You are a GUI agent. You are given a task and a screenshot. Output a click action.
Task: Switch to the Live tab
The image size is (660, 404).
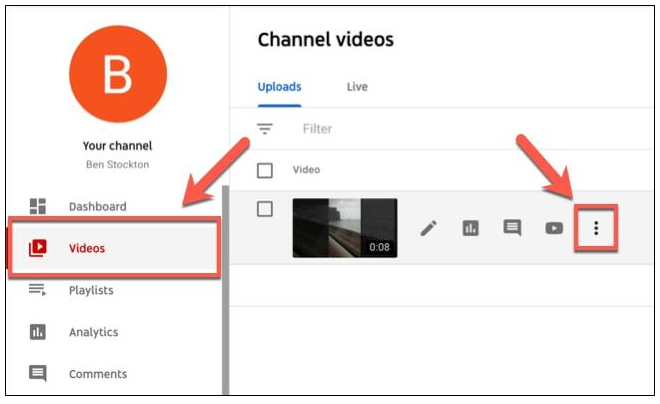[357, 87]
